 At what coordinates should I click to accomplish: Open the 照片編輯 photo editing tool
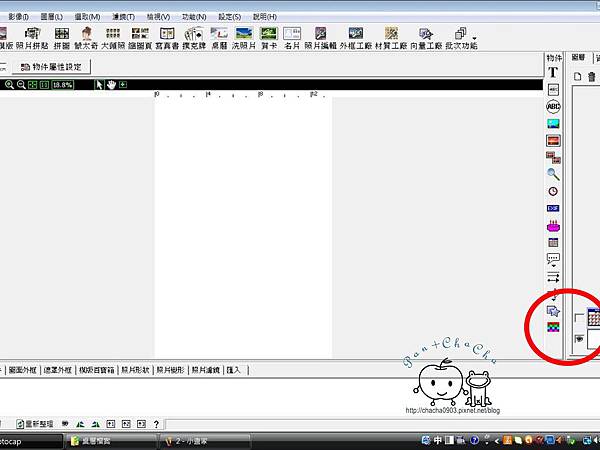coord(320,38)
